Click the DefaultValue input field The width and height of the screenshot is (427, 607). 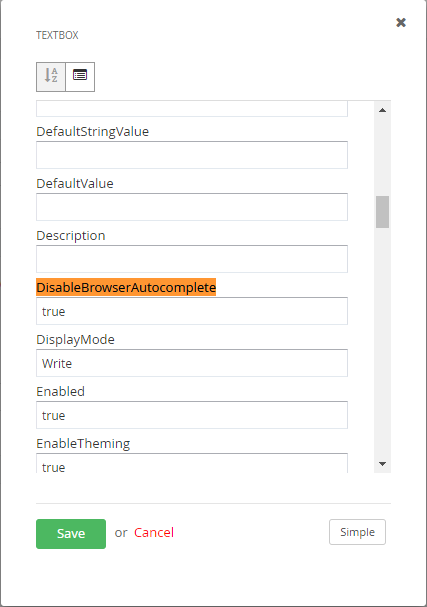pos(192,207)
